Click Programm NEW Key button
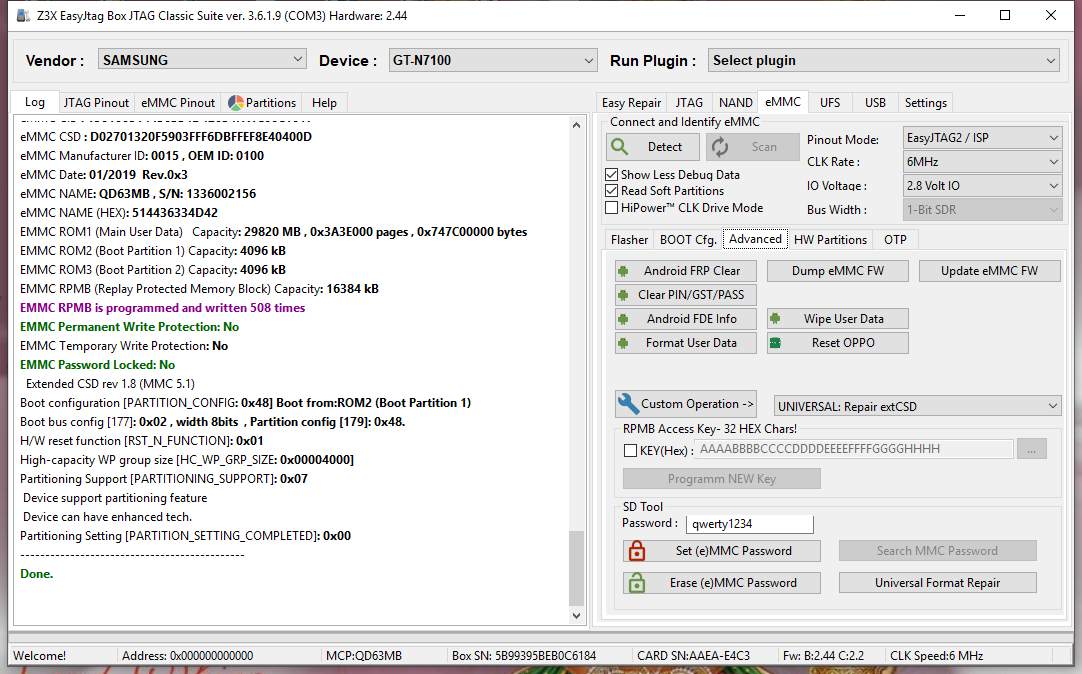1082x674 pixels. point(722,479)
